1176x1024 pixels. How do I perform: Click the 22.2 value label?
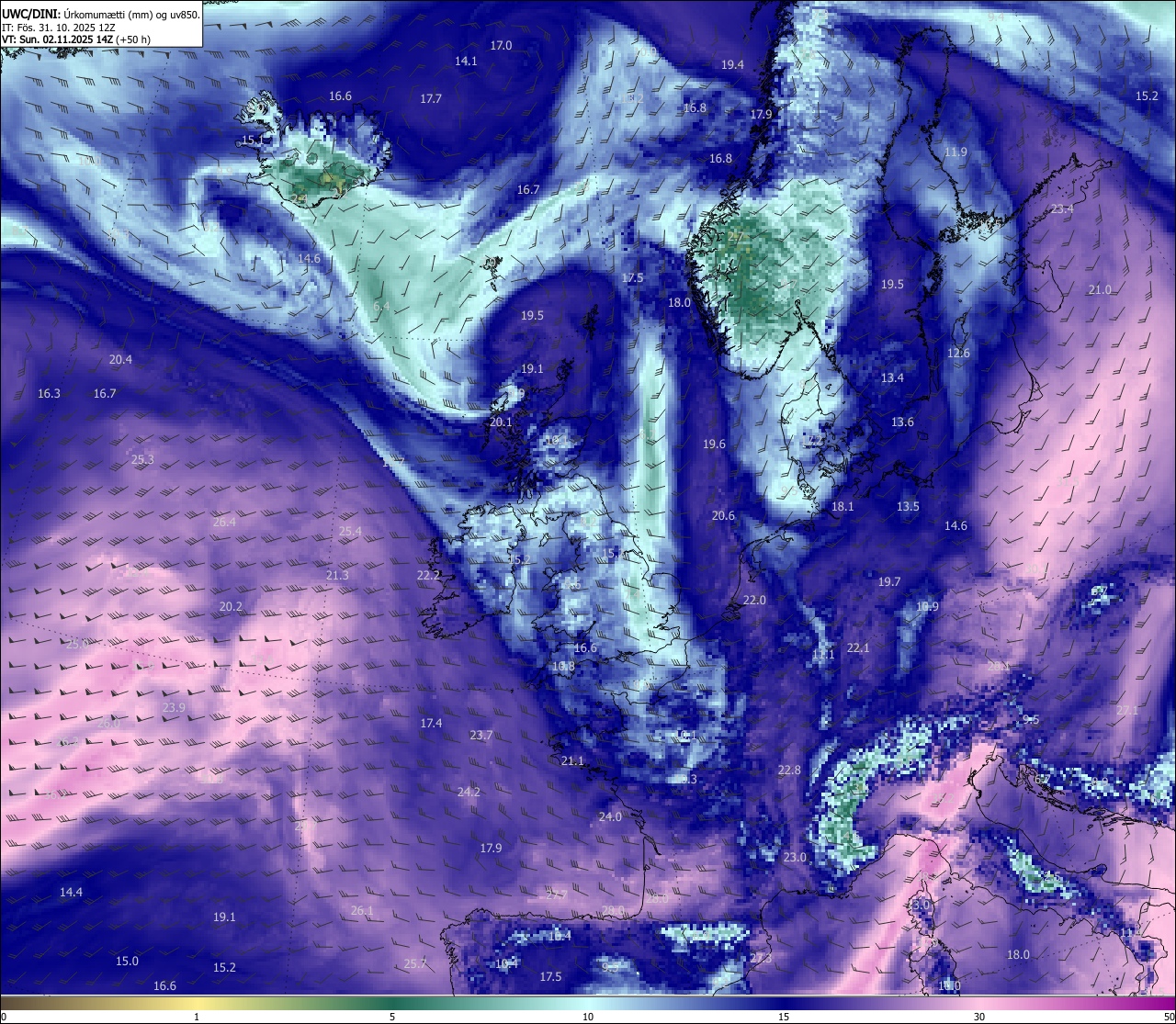428,575
